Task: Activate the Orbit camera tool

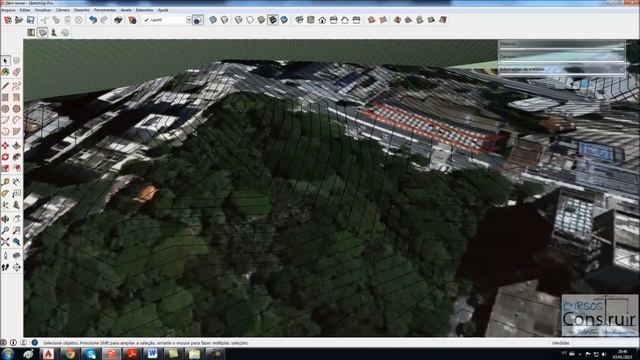Action: tap(5, 219)
